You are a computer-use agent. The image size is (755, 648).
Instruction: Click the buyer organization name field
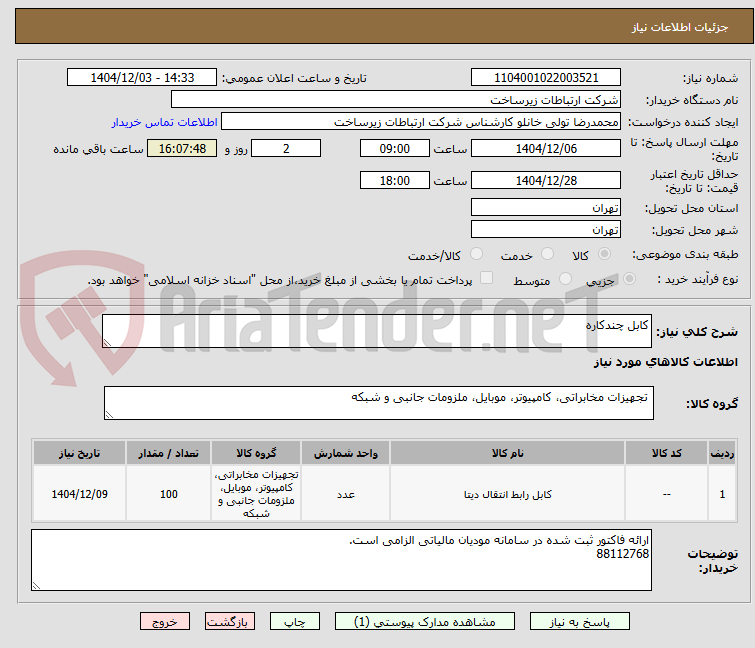click(x=396, y=100)
